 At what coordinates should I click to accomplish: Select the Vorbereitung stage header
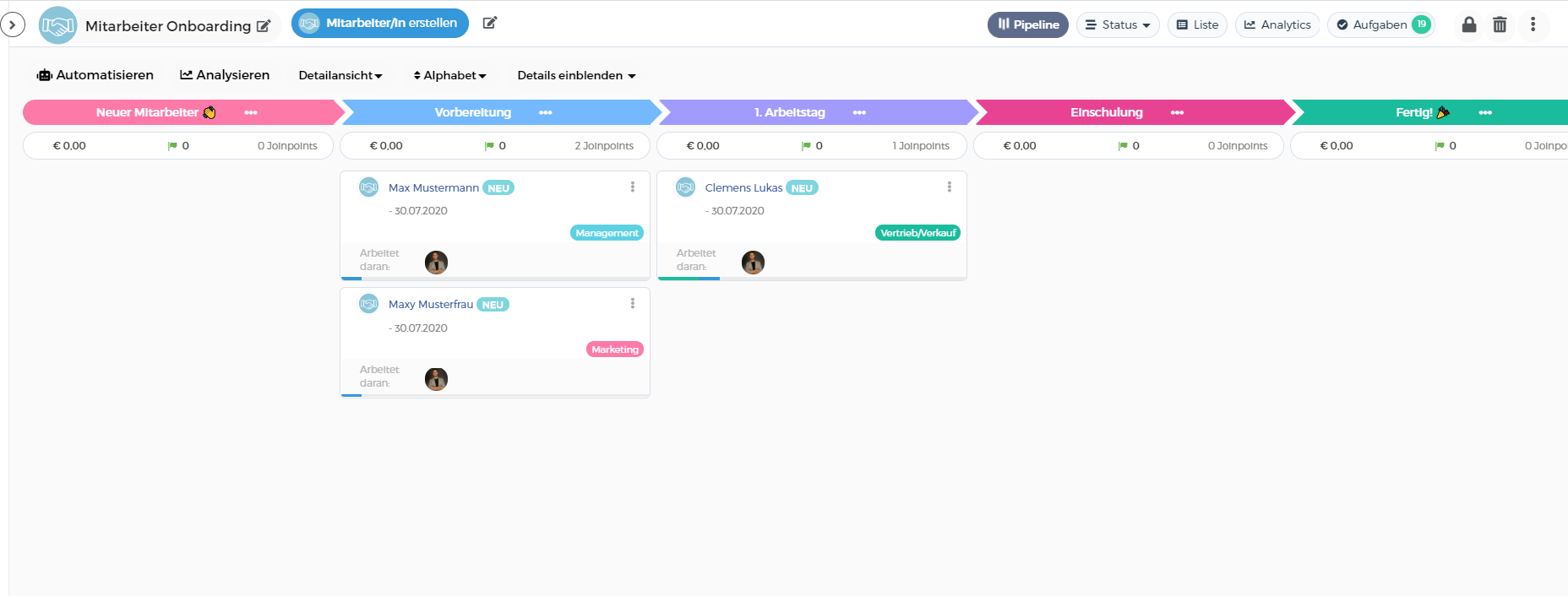click(x=500, y=112)
